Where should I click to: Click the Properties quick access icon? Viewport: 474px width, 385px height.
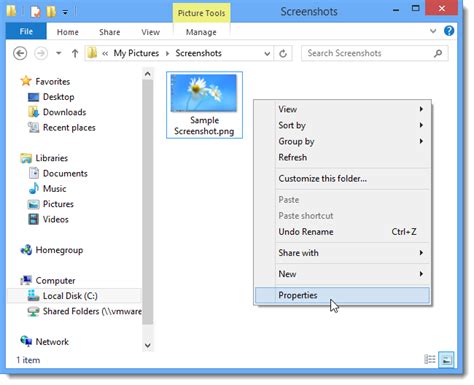pyautogui.click(x=36, y=12)
